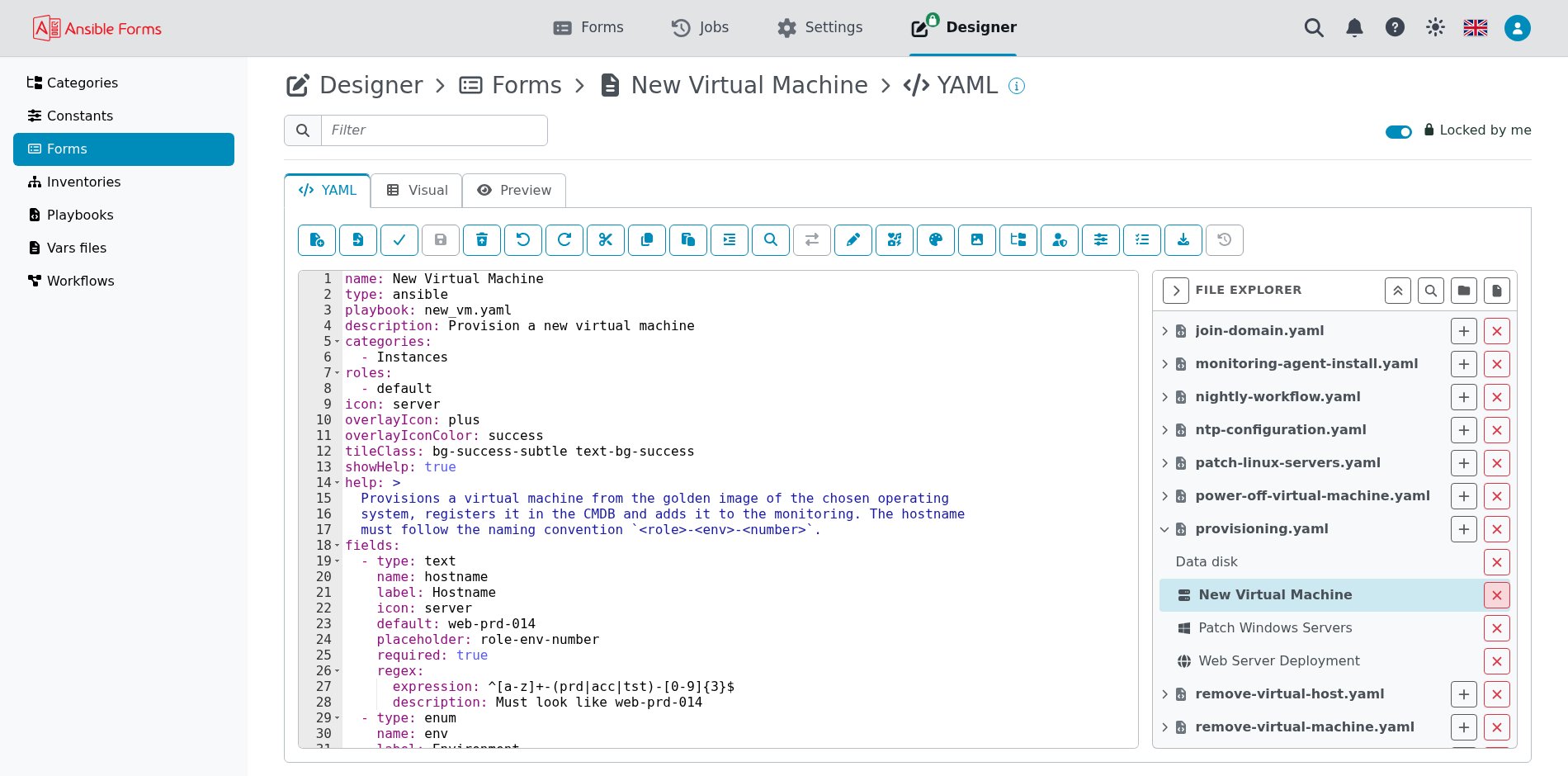Click the paste toolbar button
The width and height of the screenshot is (1568, 776).
[688, 240]
